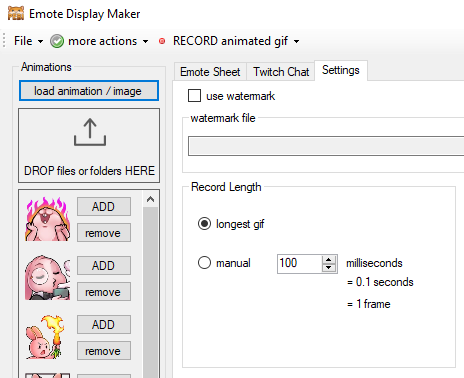The image size is (464, 378).
Task: Click the green checkmark more actions icon
Action: point(57,41)
